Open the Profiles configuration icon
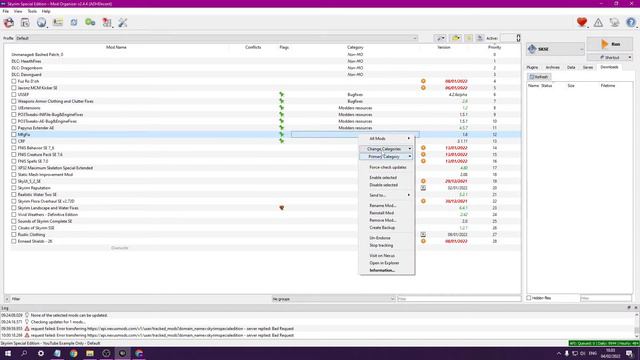The width and height of the screenshot is (640, 360). pyautogui.click(x=58, y=23)
